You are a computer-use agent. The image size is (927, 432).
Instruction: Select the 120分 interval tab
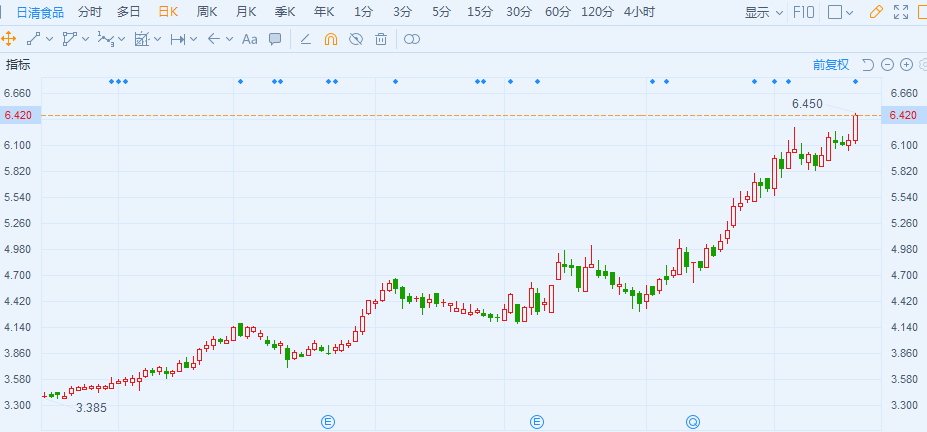point(598,12)
